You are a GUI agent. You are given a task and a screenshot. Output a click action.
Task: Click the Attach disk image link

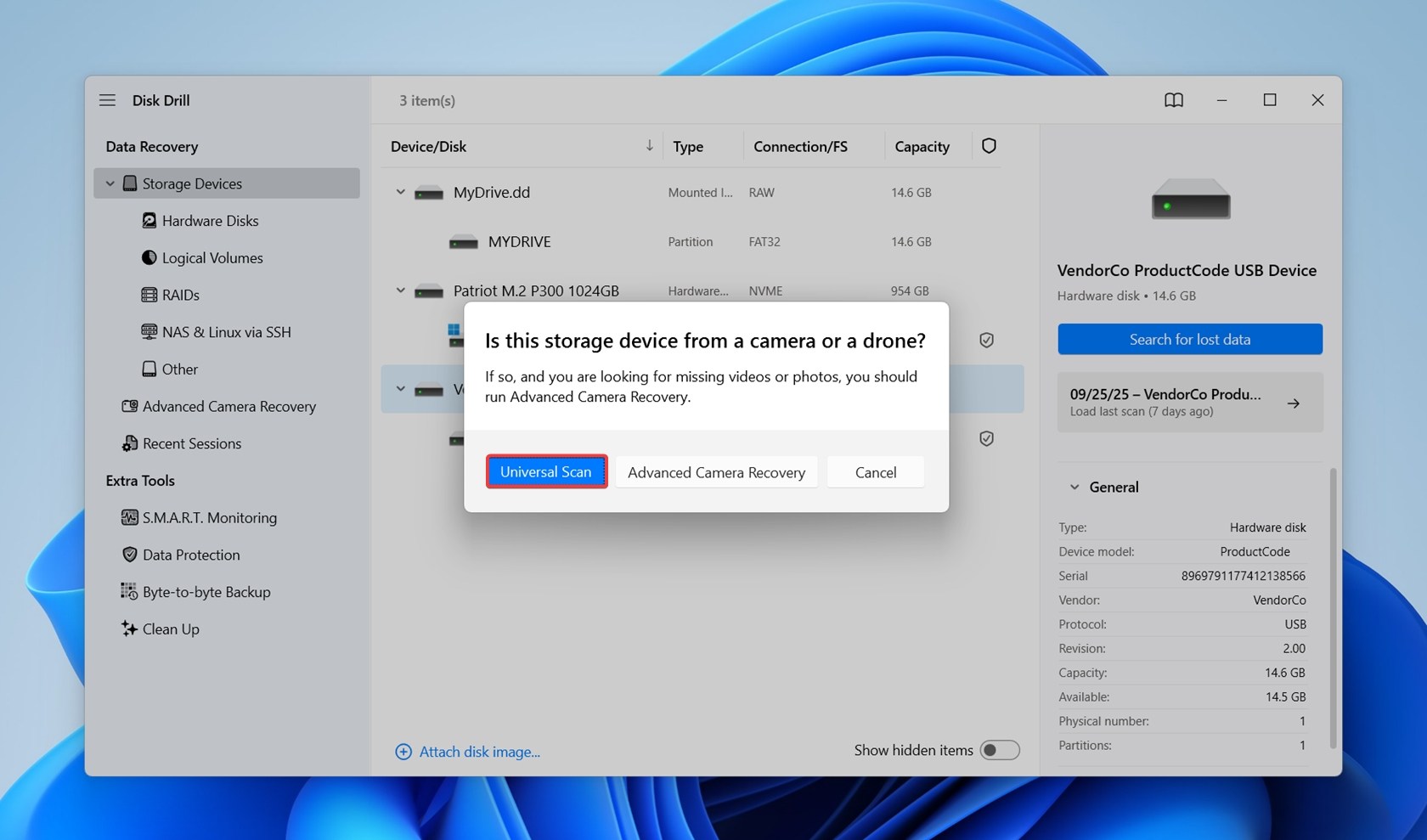[479, 752]
